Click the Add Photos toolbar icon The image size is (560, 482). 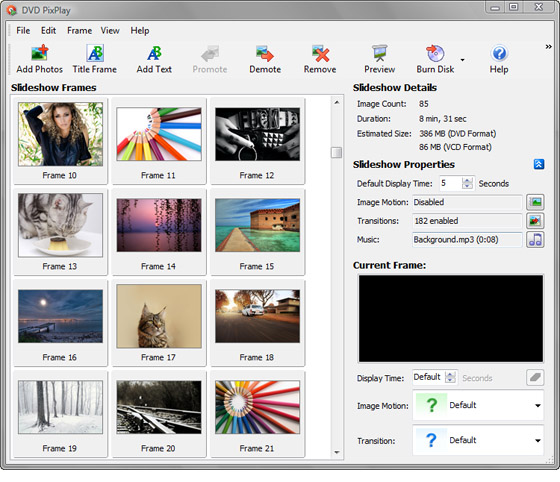(39, 59)
